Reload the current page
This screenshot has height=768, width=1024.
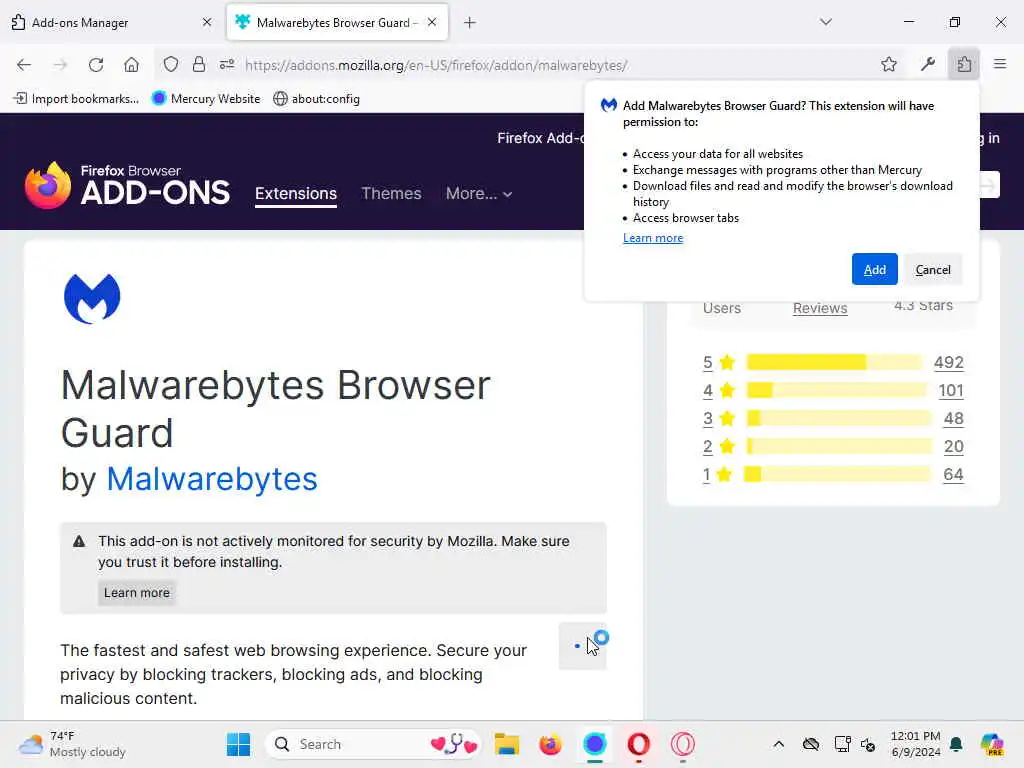coord(96,65)
